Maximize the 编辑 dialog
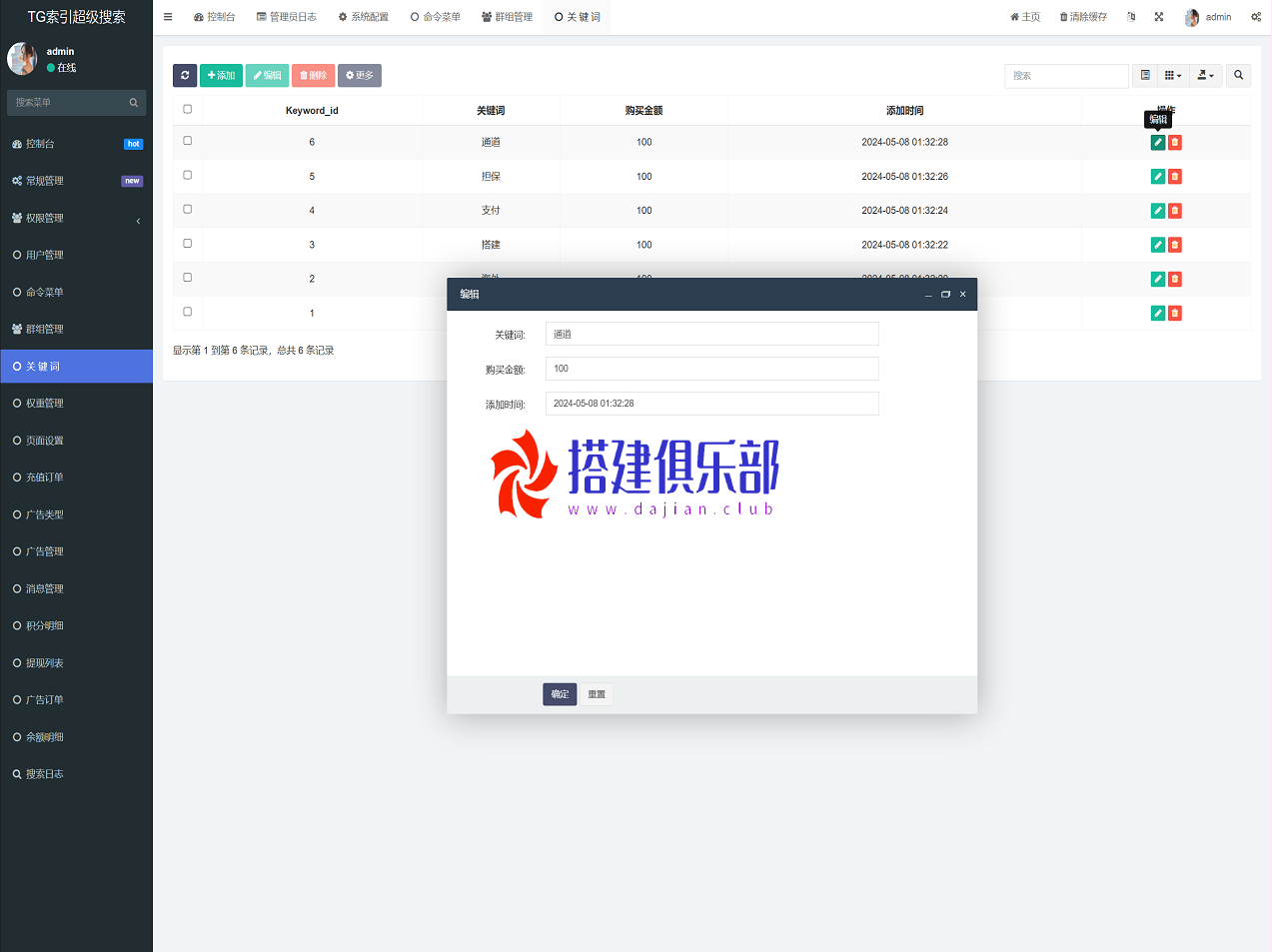Image resolution: width=1272 pixels, height=952 pixels. click(x=945, y=295)
